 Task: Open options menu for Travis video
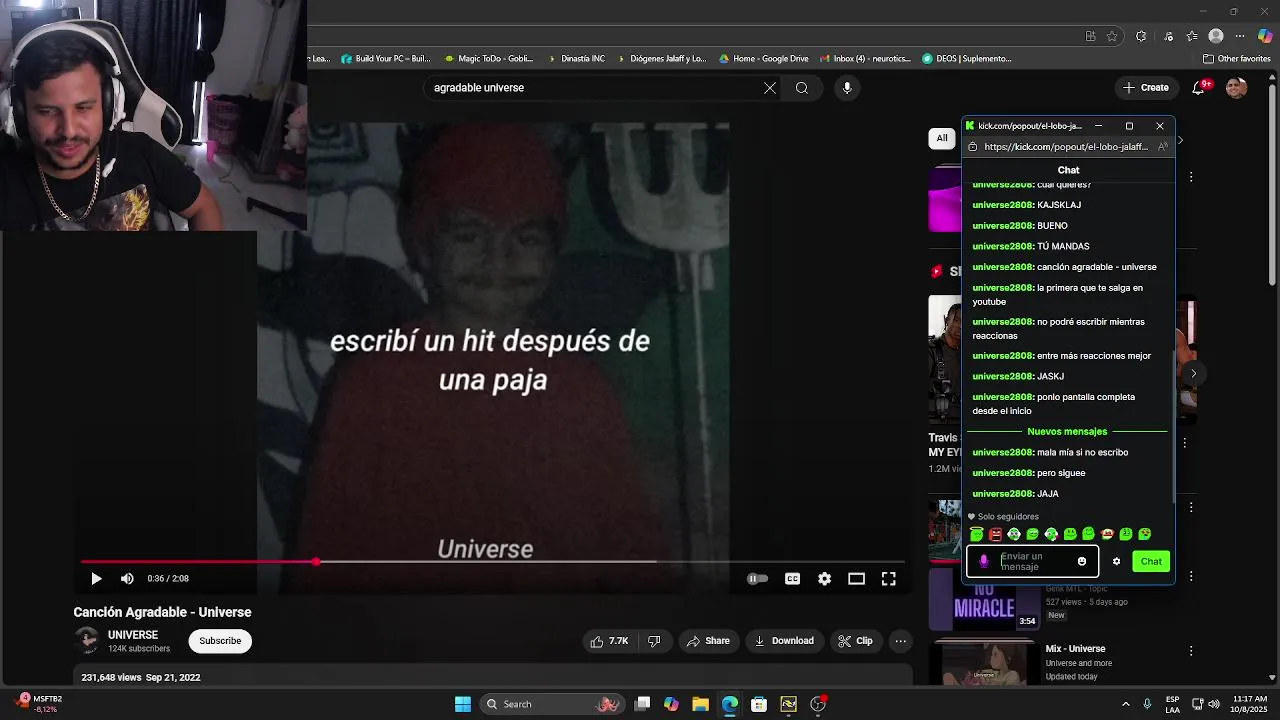point(1185,443)
